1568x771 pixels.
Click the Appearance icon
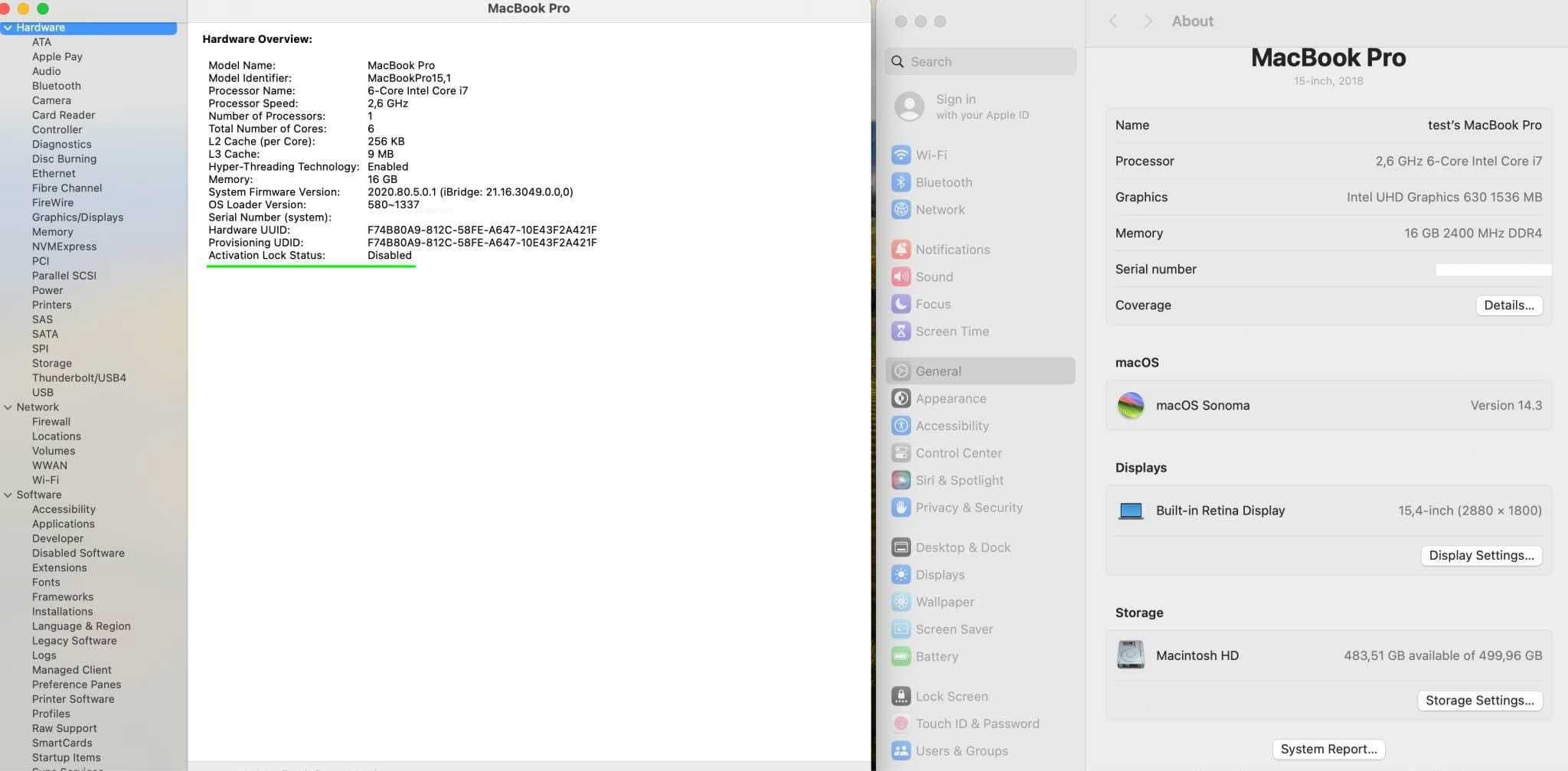901,398
